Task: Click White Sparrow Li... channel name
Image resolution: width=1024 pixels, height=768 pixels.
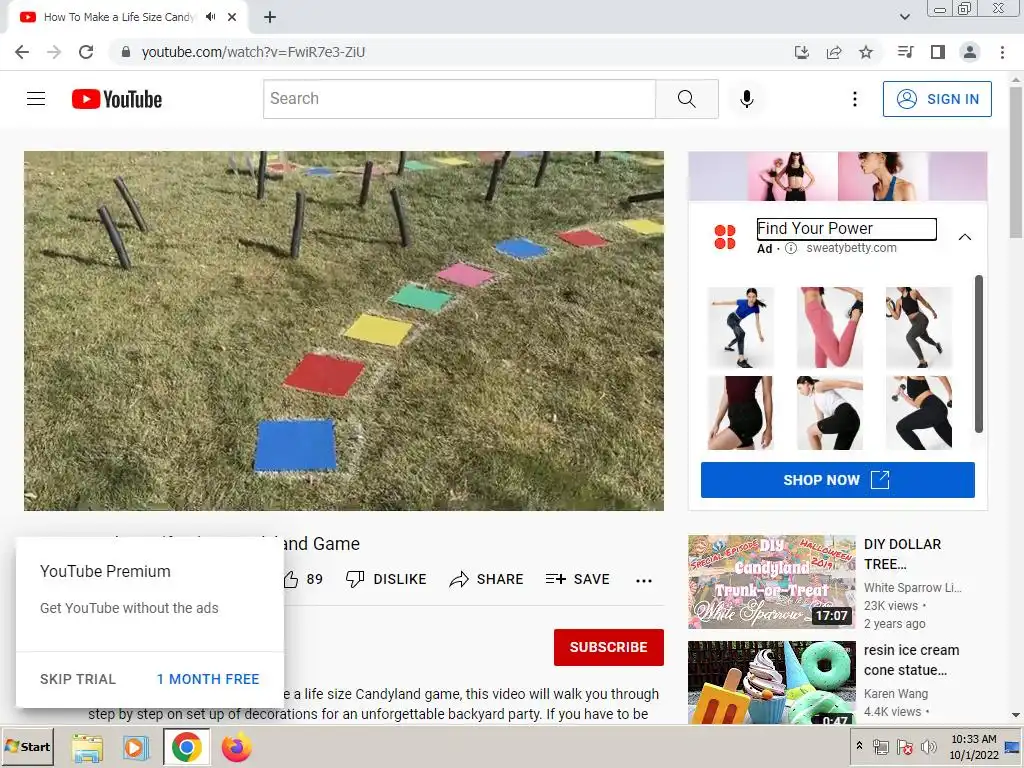Action: (912, 588)
